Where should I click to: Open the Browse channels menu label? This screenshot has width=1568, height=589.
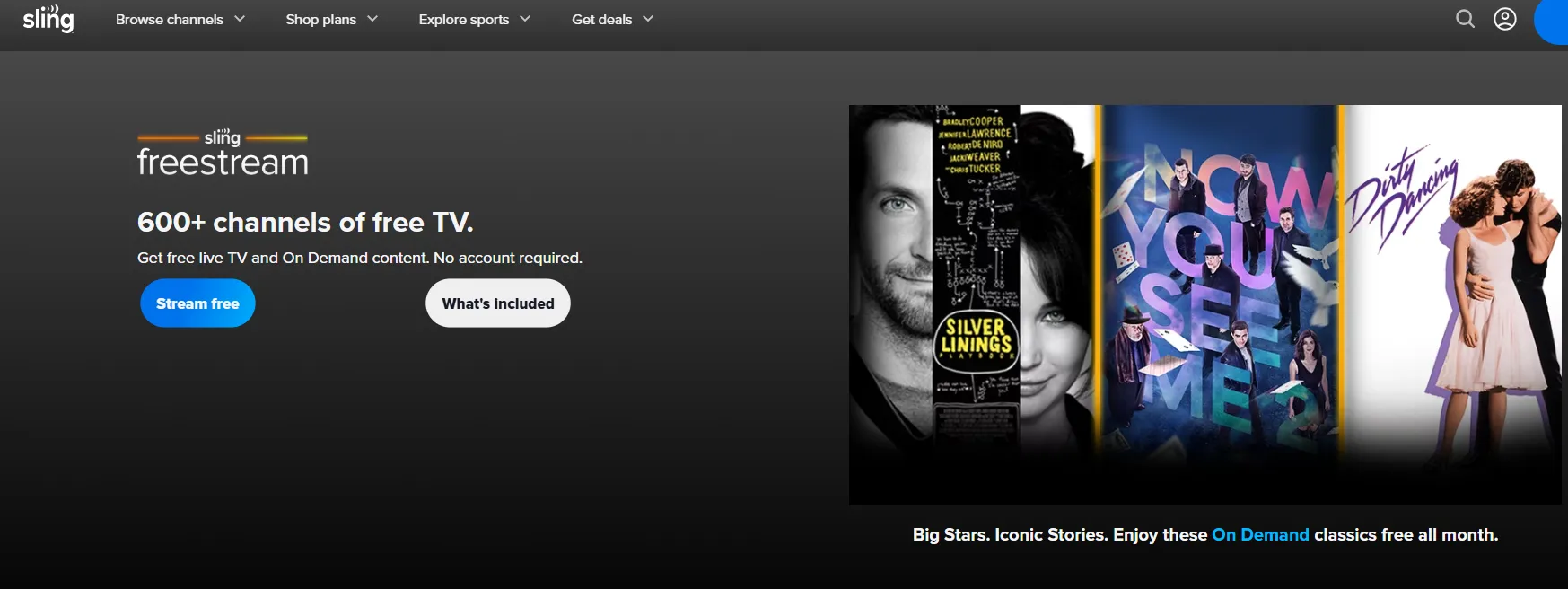click(x=169, y=19)
